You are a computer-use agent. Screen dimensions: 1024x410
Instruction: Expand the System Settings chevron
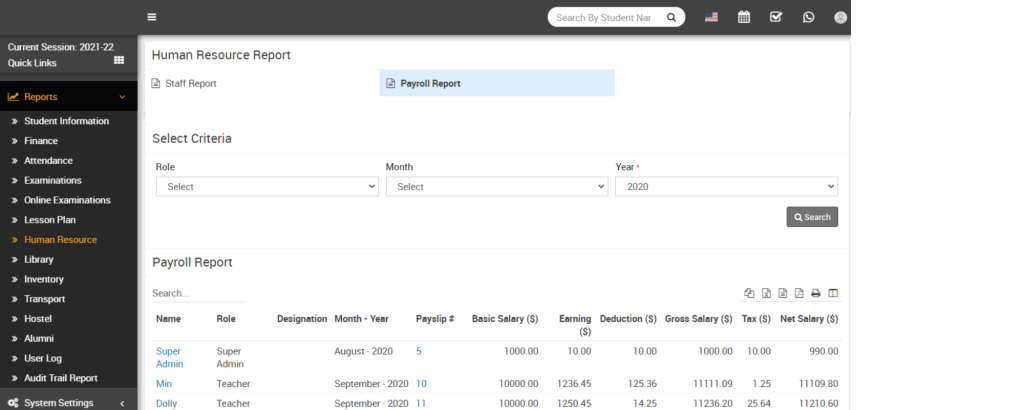tap(122, 403)
